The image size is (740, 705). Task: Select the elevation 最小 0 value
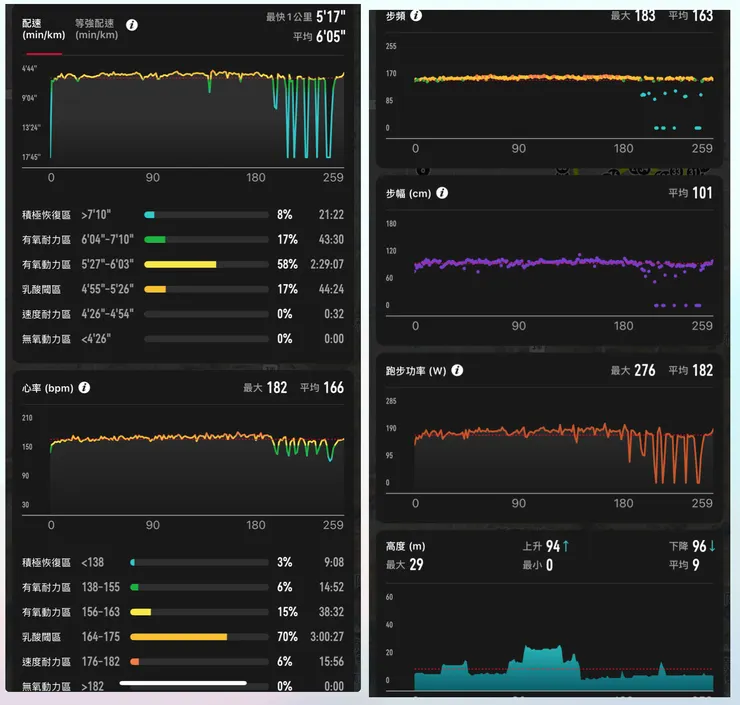(x=538, y=564)
